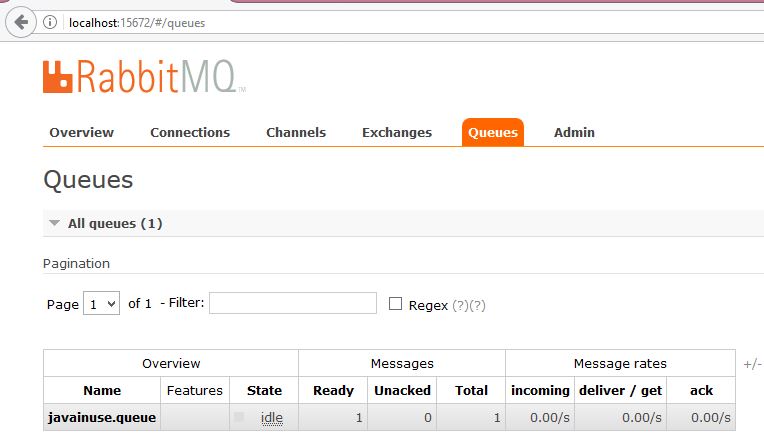
Task: Click the deliver / get 0.00/s value
Action: coord(642,418)
